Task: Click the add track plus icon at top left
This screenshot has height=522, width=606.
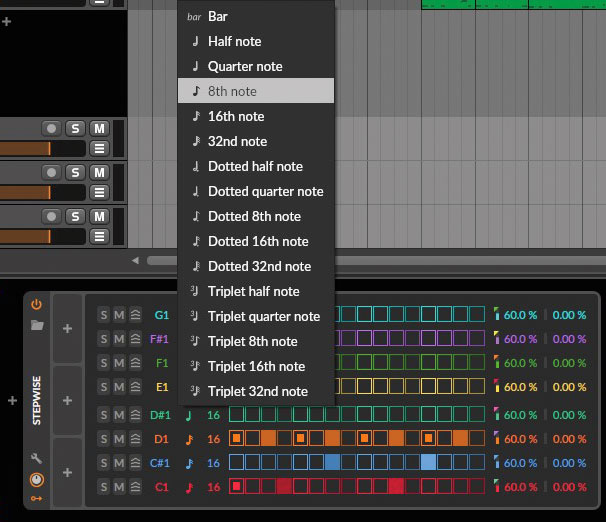Action: (x=7, y=22)
